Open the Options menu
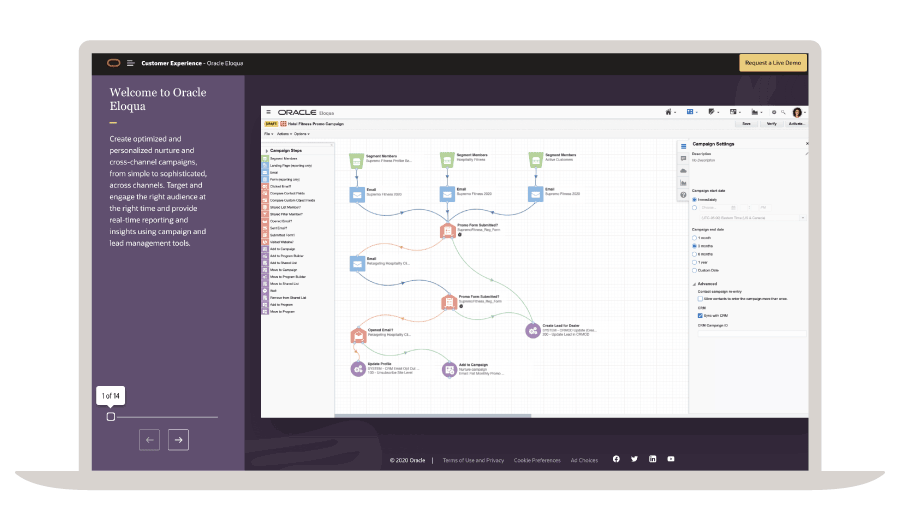 point(300,133)
